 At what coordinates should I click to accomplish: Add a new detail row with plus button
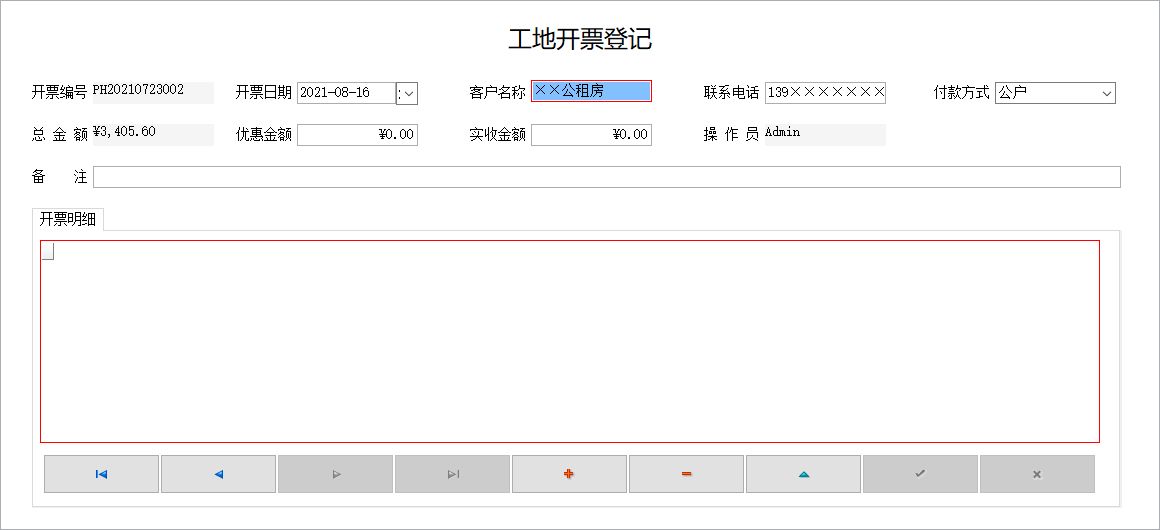coord(570,474)
